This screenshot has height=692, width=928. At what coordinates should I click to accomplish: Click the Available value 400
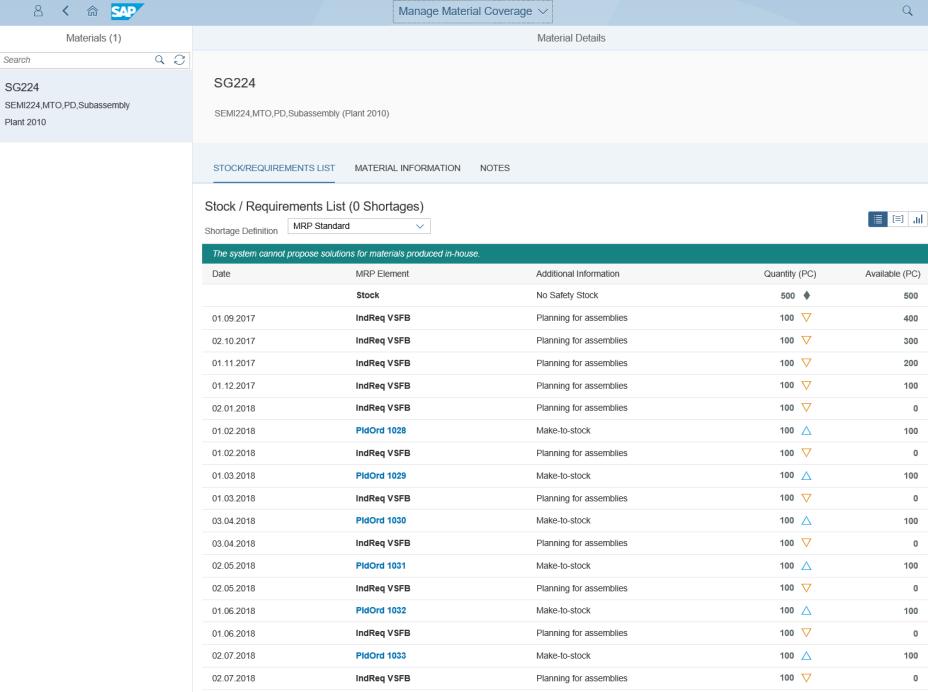click(910, 318)
